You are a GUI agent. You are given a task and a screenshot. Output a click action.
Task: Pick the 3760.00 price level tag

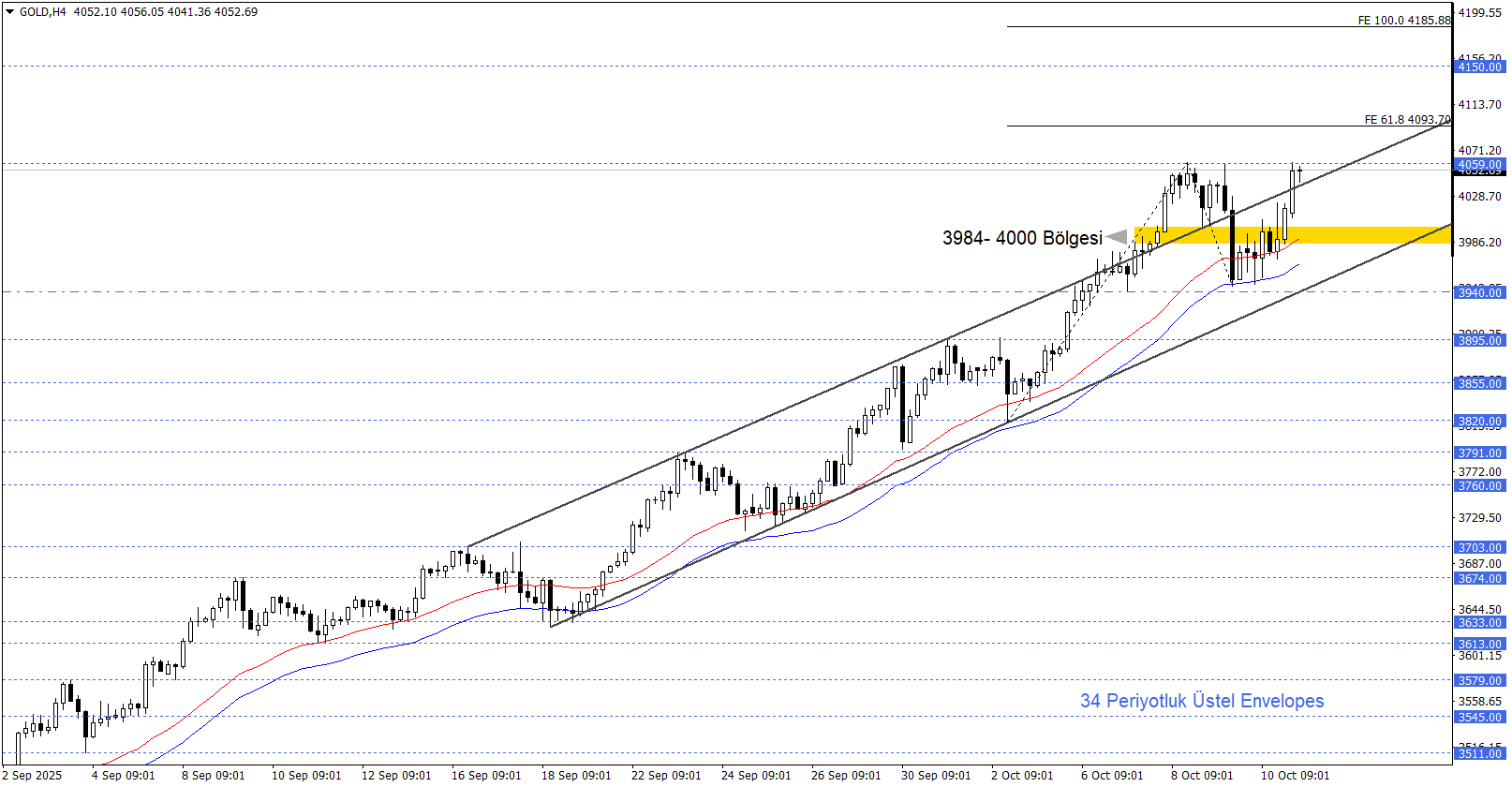[1479, 486]
